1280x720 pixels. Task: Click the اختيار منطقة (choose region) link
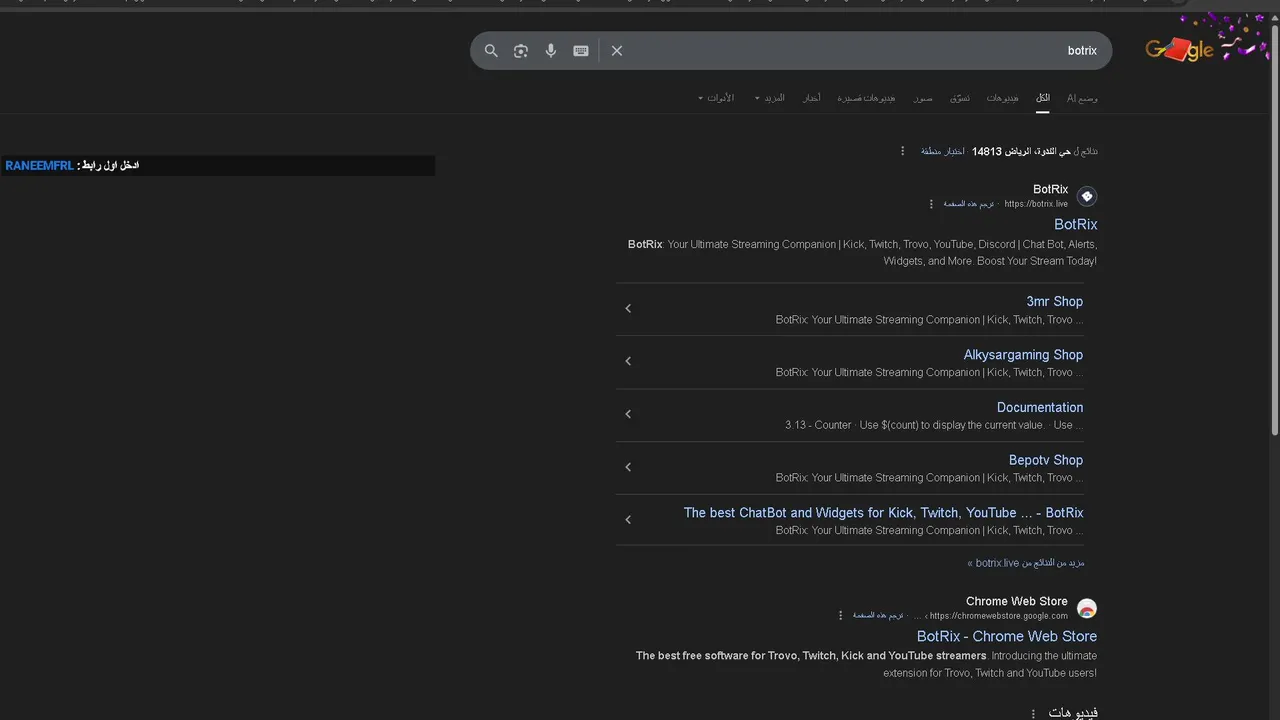(x=943, y=152)
